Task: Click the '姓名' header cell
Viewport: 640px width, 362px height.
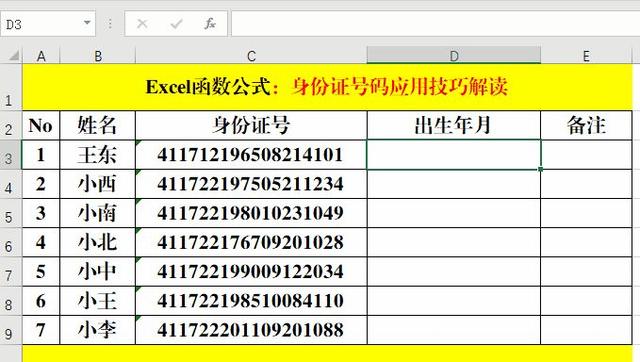Action: click(98, 125)
